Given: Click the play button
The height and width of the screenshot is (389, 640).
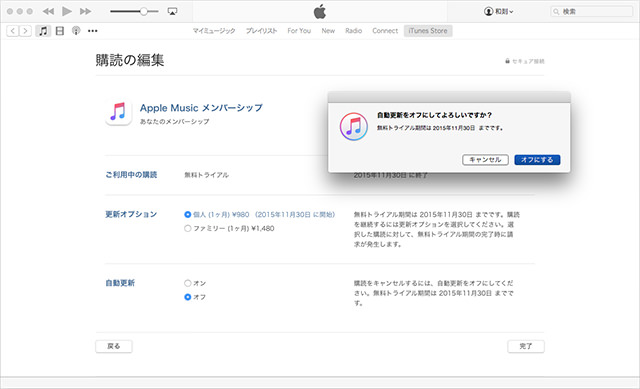Looking at the screenshot, I should click(67, 11).
